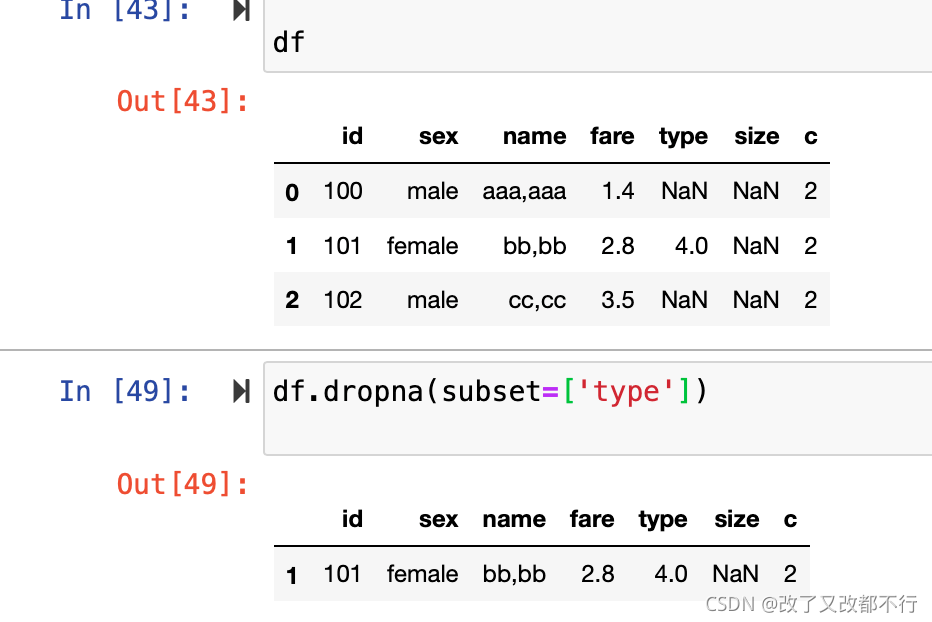Viewport: 932px width, 622px height.
Task: Click the 'name' header in Out[43] table
Action: (x=534, y=137)
